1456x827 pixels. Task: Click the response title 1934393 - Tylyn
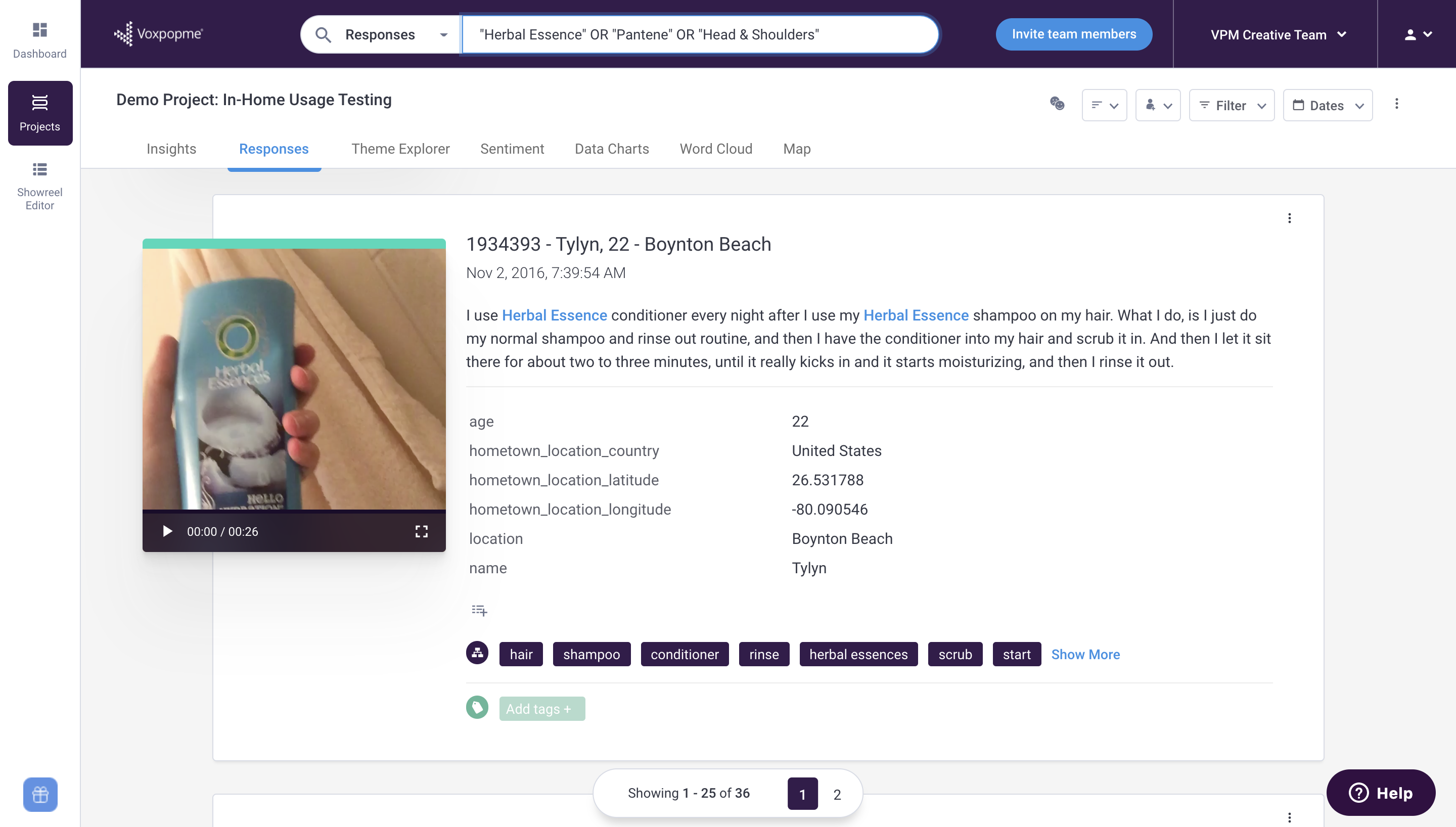point(618,244)
